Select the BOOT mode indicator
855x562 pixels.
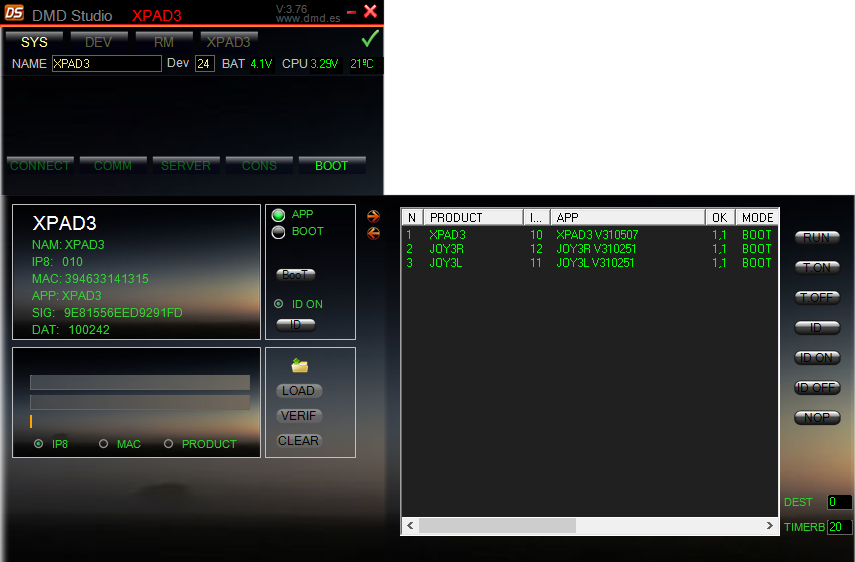pyautogui.click(x=279, y=232)
